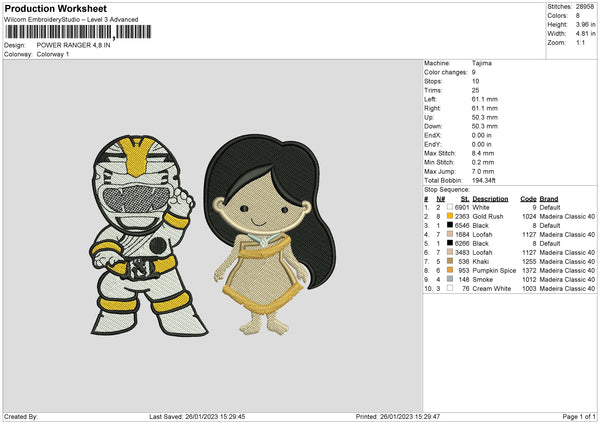Click the EndX value 0.00 in

481,135
